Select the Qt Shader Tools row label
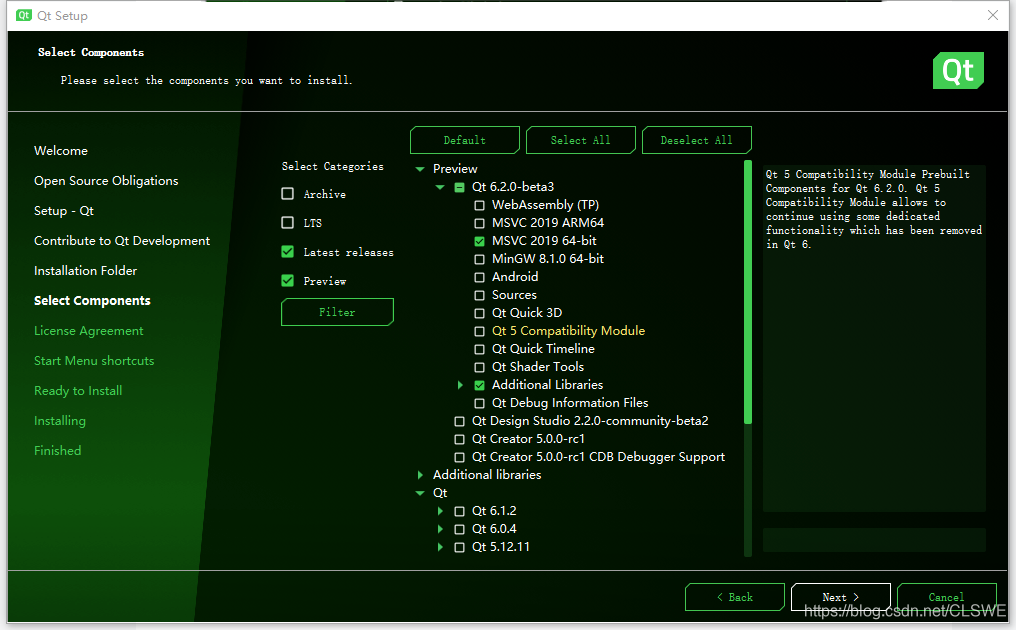This screenshot has width=1016, height=630. 538,367
